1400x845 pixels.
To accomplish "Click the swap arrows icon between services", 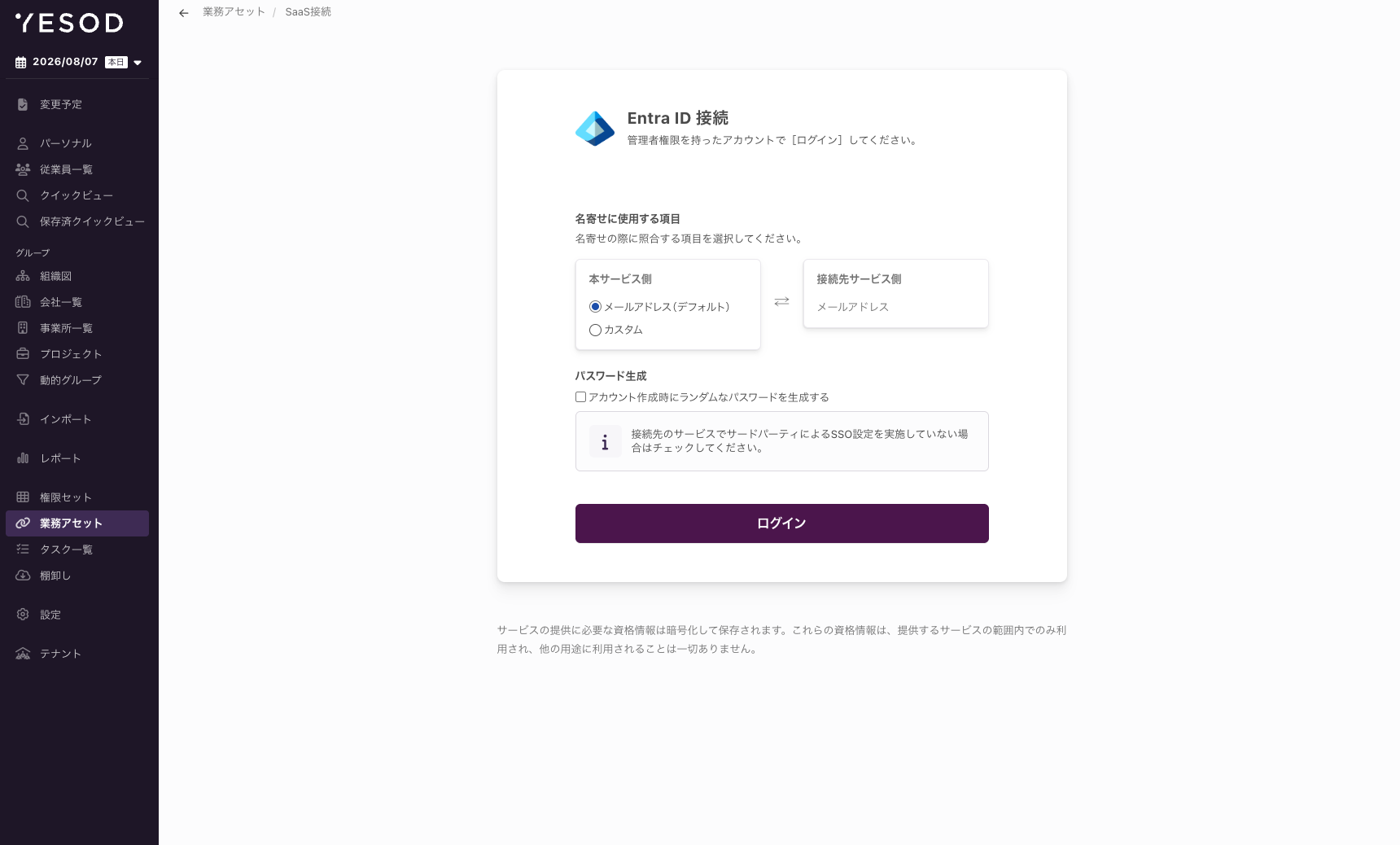I will (781, 302).
